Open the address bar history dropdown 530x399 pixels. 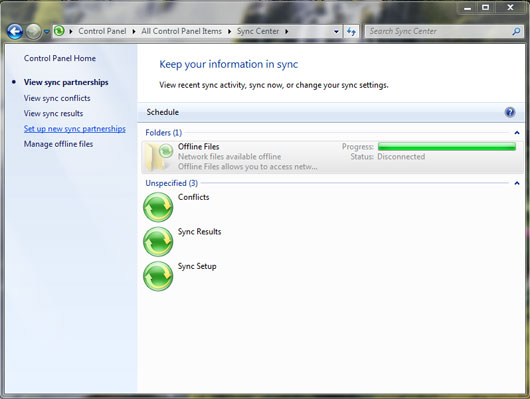[x=336, y=31]
